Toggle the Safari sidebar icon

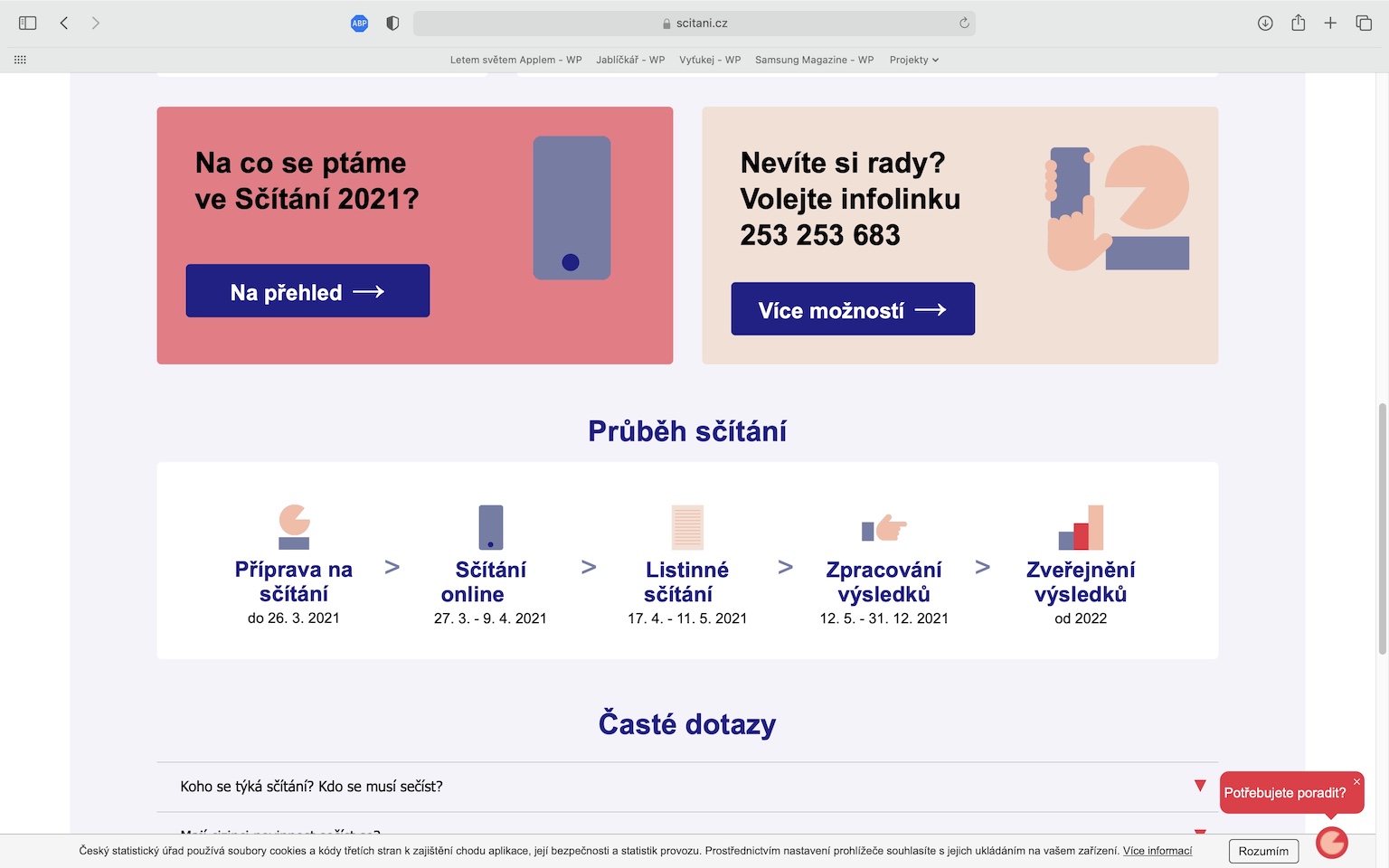28,23
